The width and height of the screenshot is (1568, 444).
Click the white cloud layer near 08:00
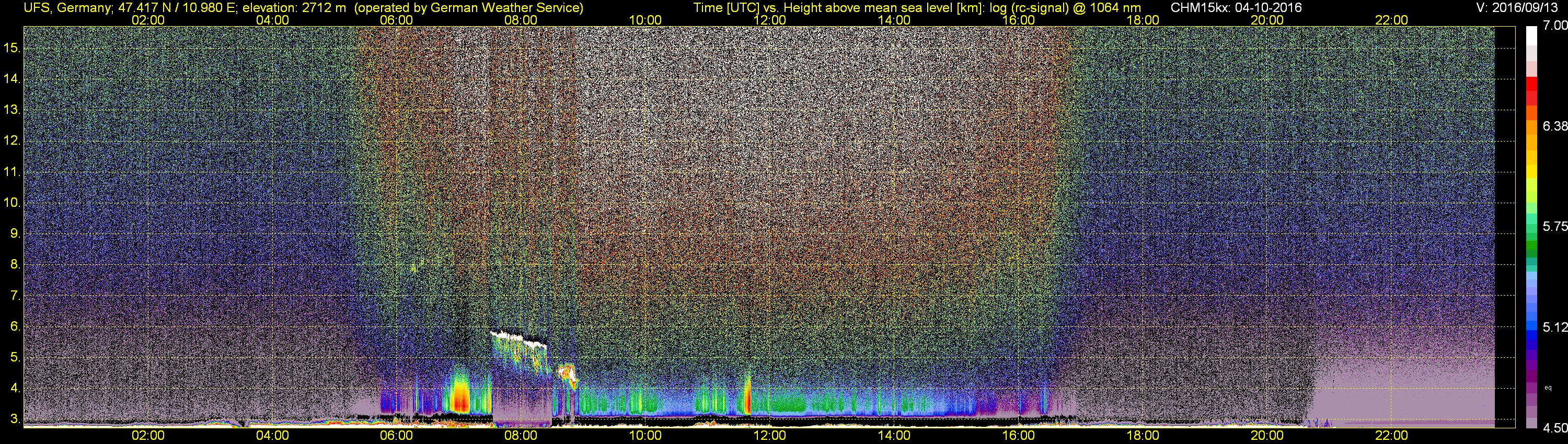pos(517,339)
